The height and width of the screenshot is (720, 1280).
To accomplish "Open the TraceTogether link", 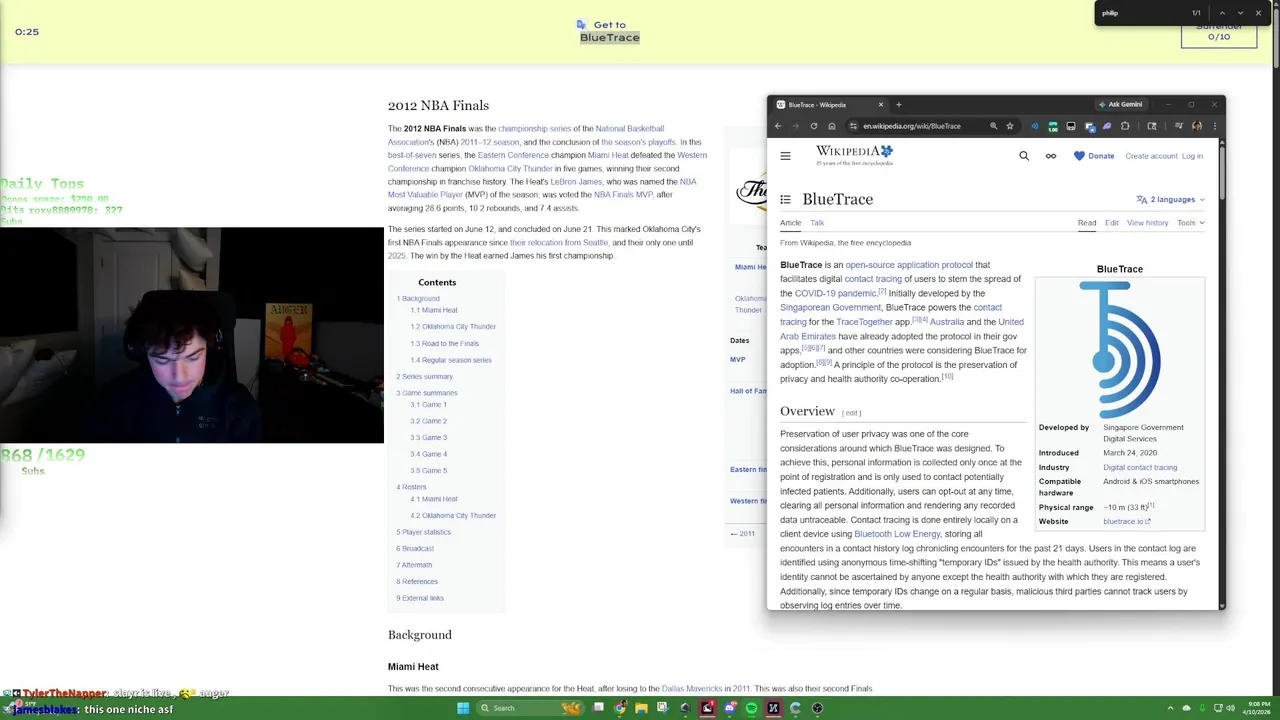I will point(864,322).
